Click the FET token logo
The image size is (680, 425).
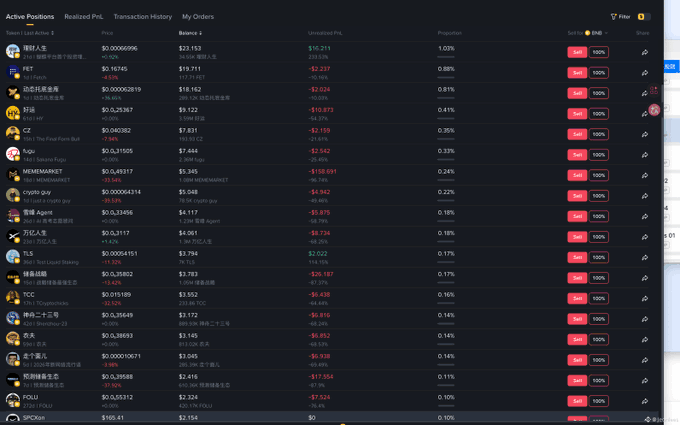13,72
